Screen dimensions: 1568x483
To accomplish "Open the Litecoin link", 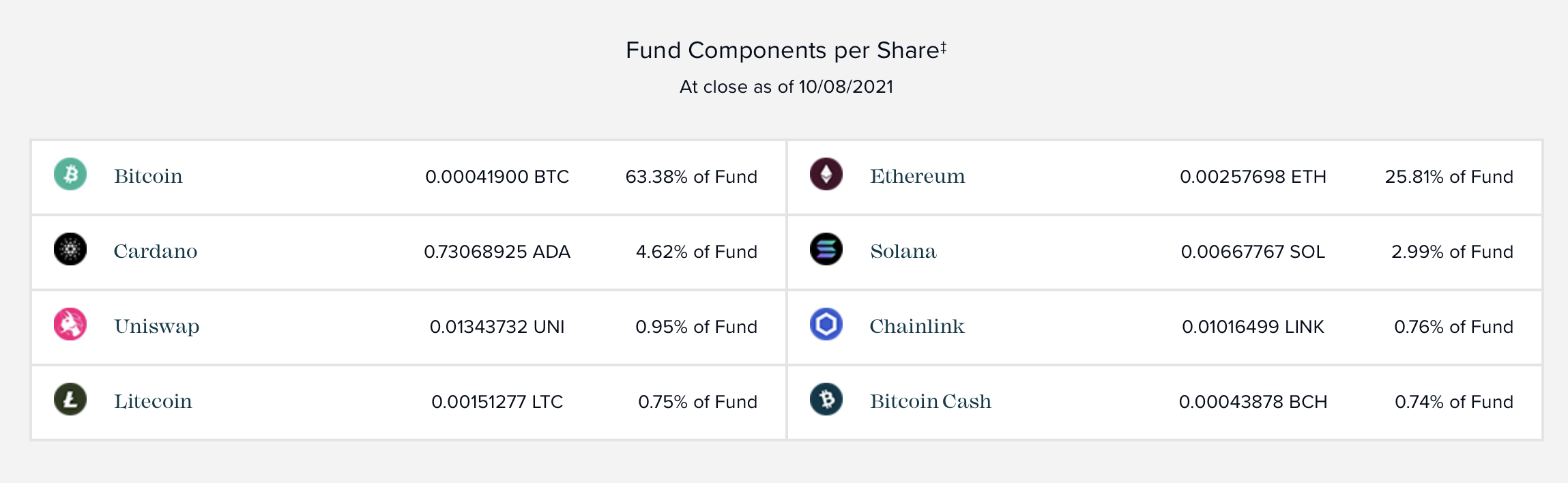I will [x=153, y=401].
